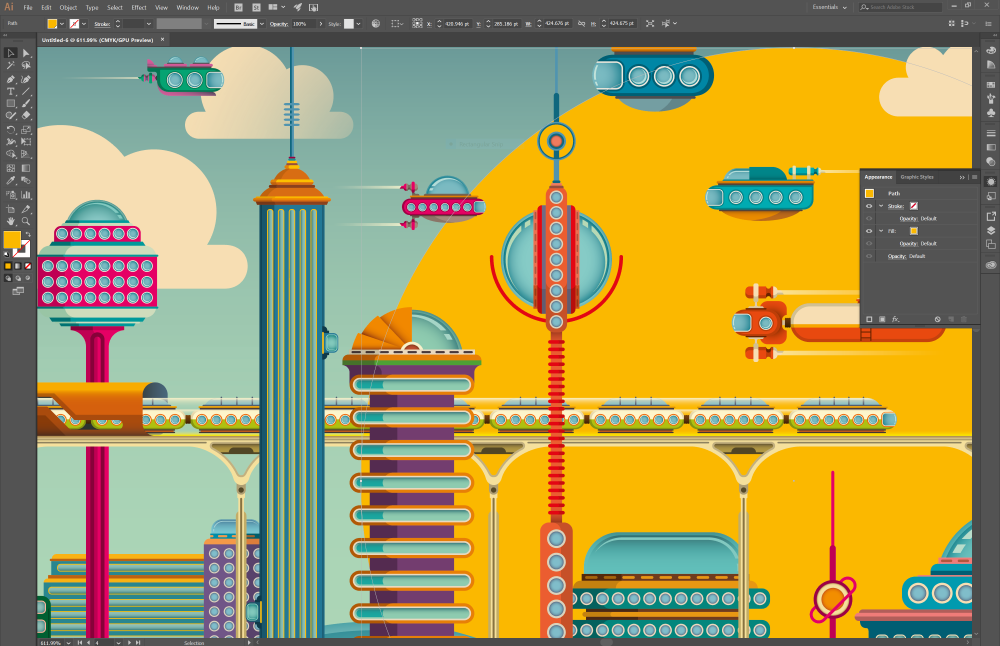Collapse the Appearance panel with double arrows

[962, 177]
